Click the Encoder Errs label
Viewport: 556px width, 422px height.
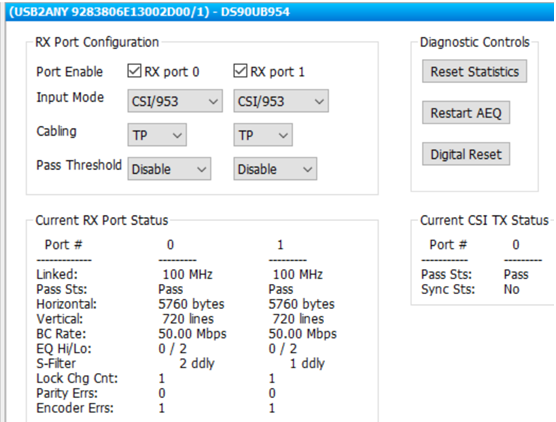pyautogui.click(x=75, y=408)
